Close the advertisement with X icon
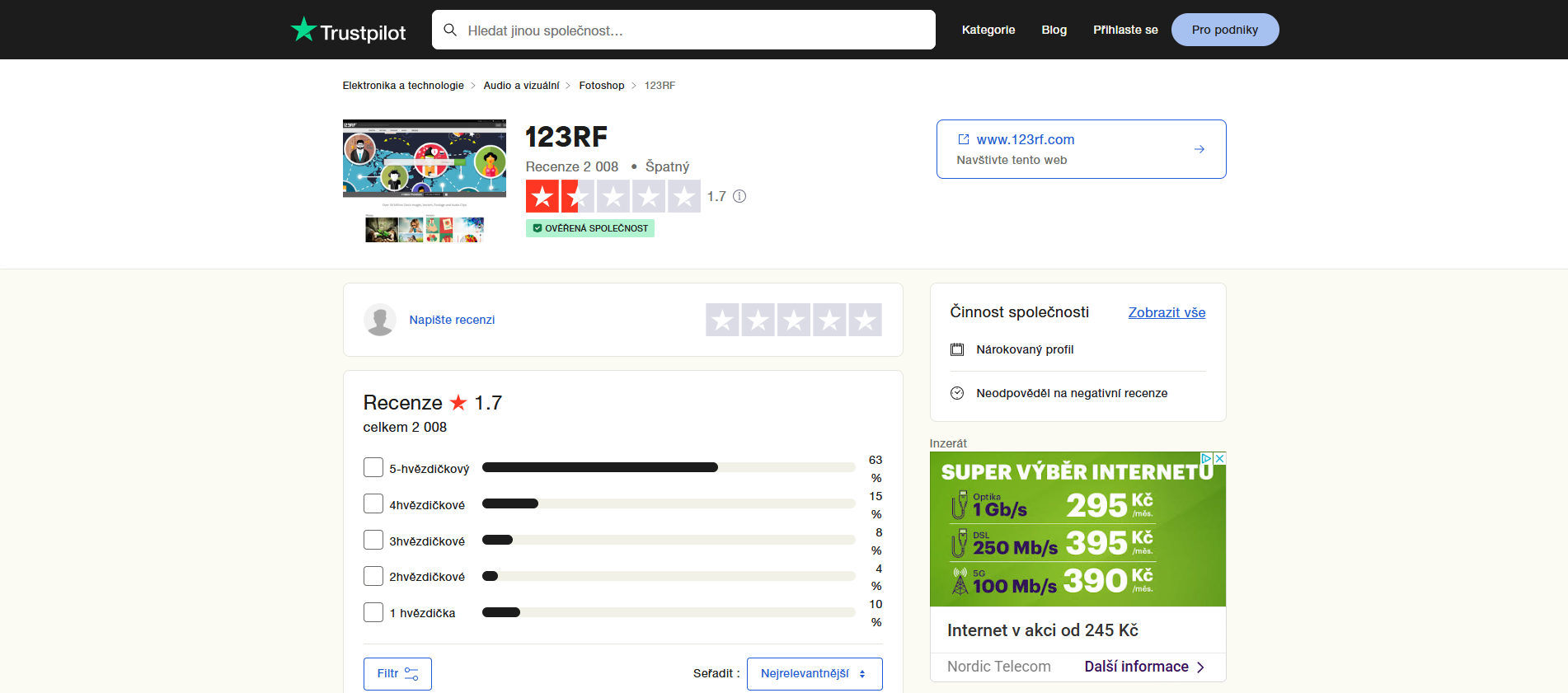The image size is (1568, 693). click(x=1219, y=458)
